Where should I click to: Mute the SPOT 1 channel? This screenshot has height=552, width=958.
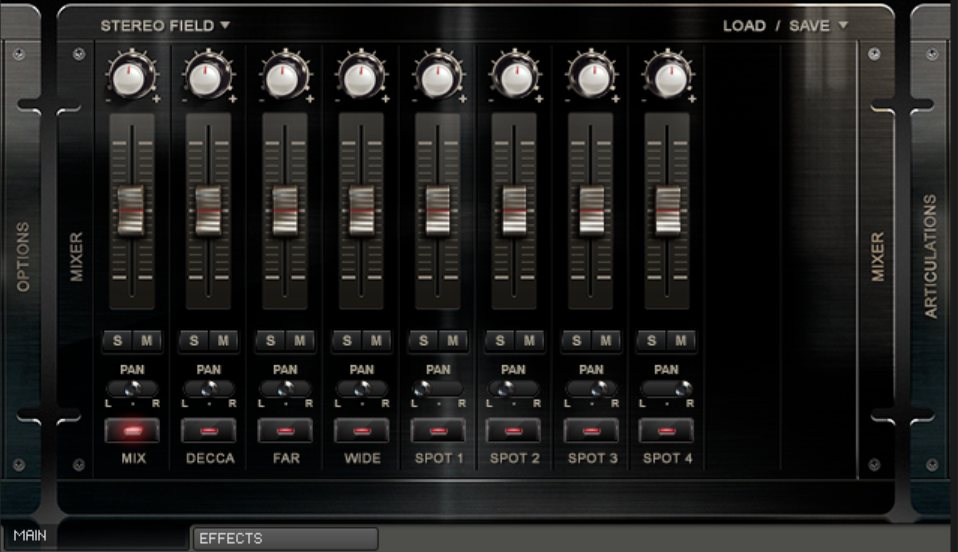453,341
